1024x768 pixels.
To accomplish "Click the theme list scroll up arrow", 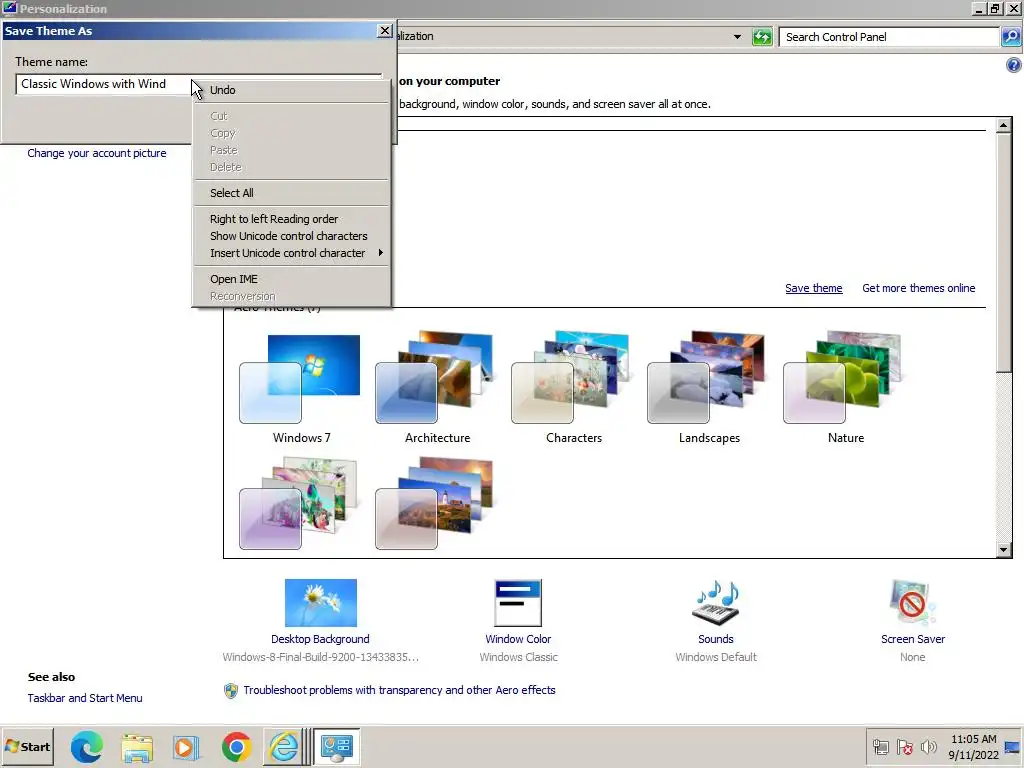I will (x=1004, y=125).
